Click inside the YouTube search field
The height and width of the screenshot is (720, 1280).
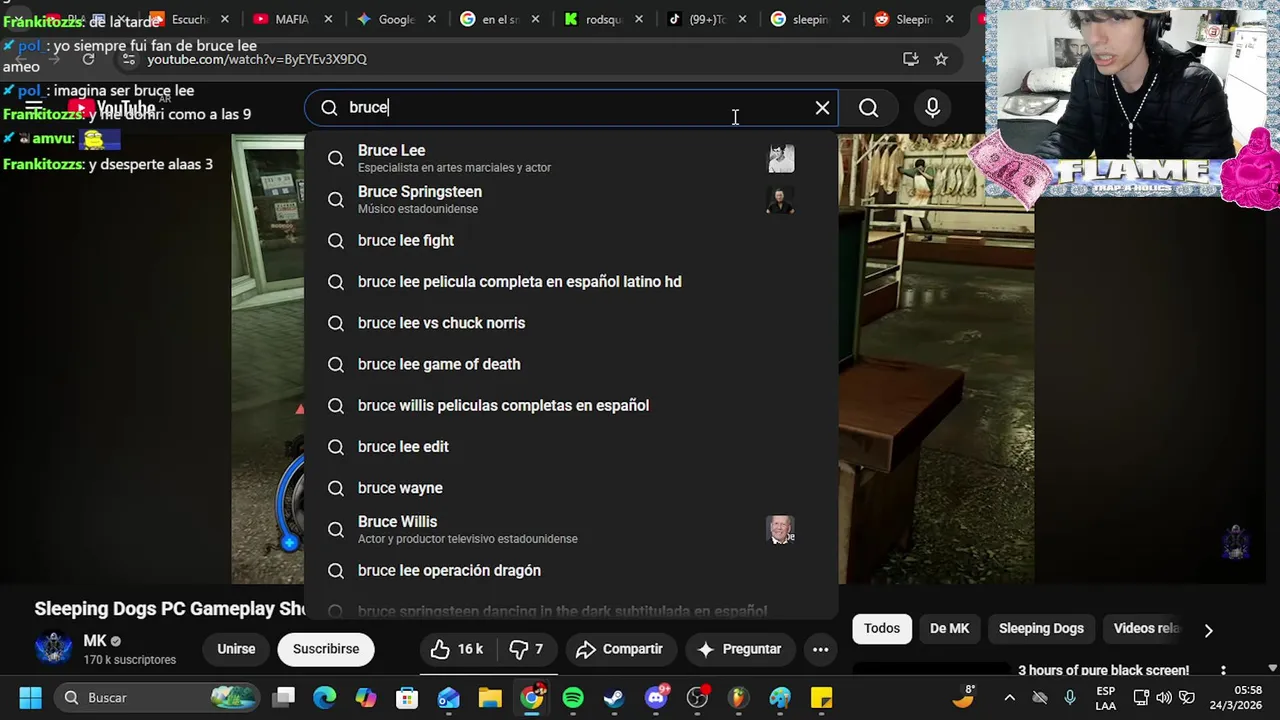(x=570, y=108)
